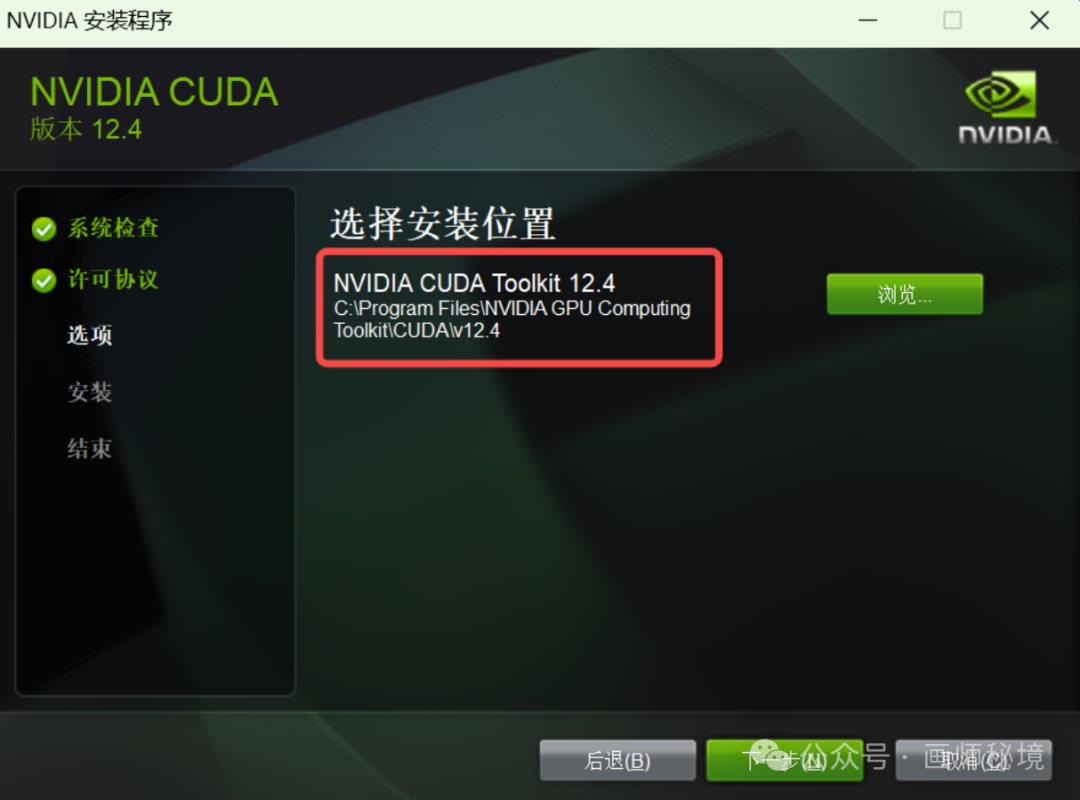Minimize the NVIDIA installer window
The image size is (1080, 800).
tap(868, 21)
